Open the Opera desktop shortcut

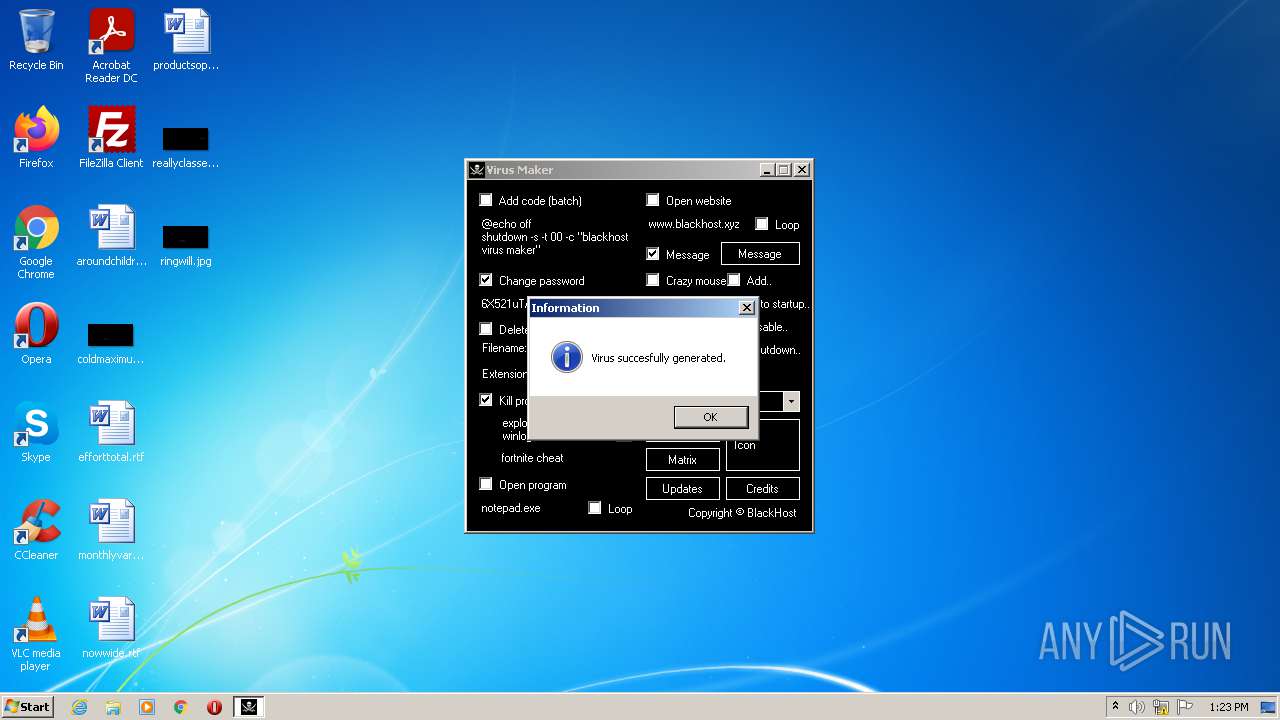36,334
